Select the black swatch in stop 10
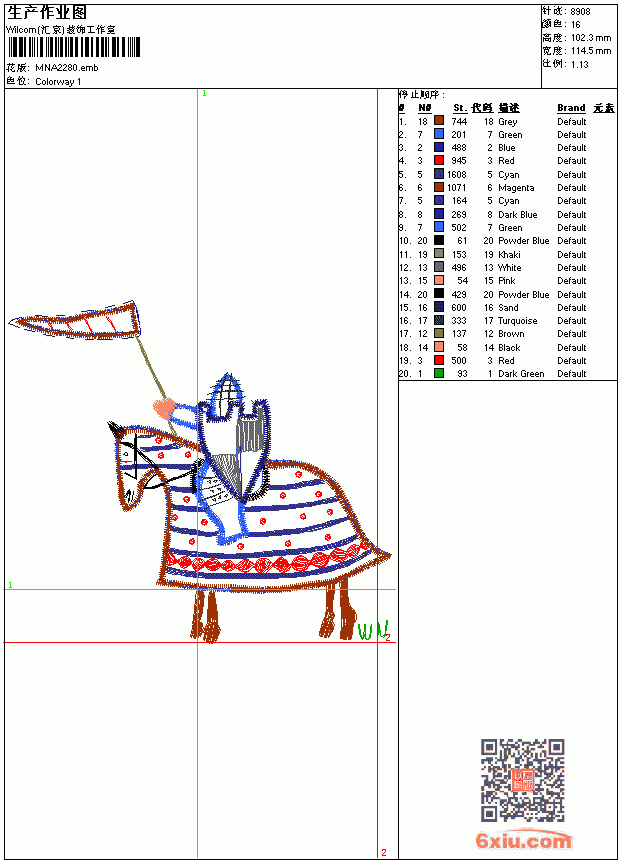The width and height of the screenshot is (620, 860). [439, 240]
